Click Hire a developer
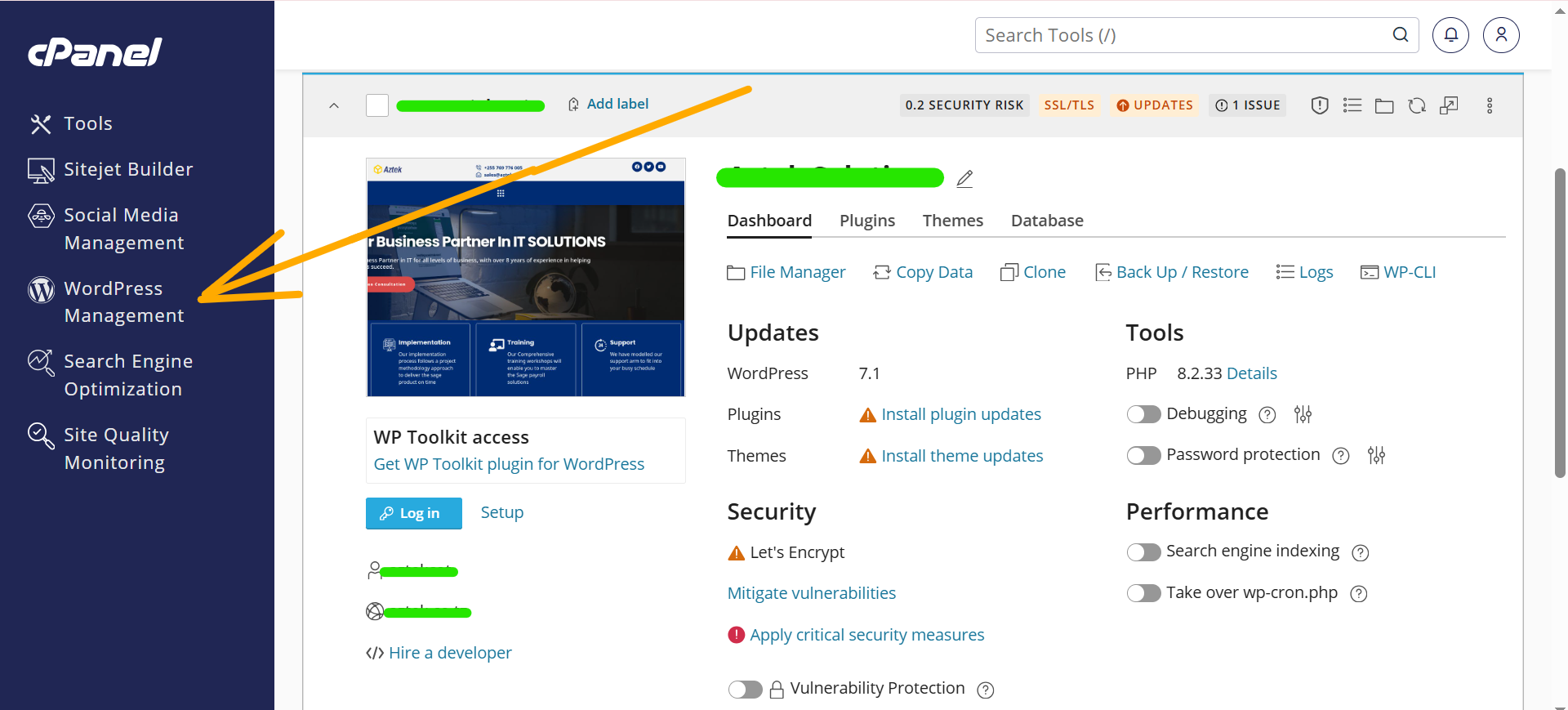1568x710 pixels. [x=450, y=653]
